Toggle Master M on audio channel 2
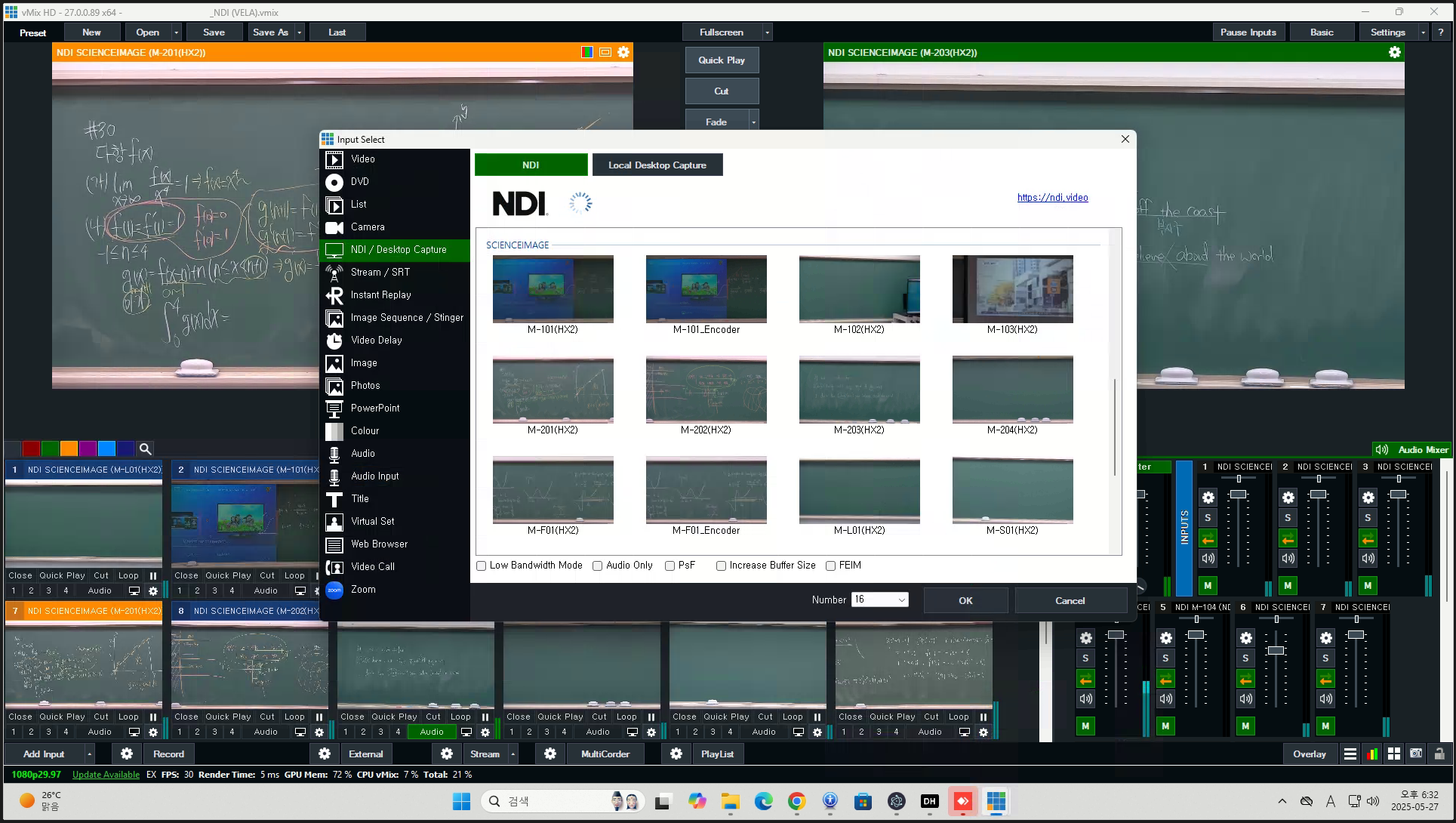This screenshot has width=1456, height=823. pos(1288,585)
